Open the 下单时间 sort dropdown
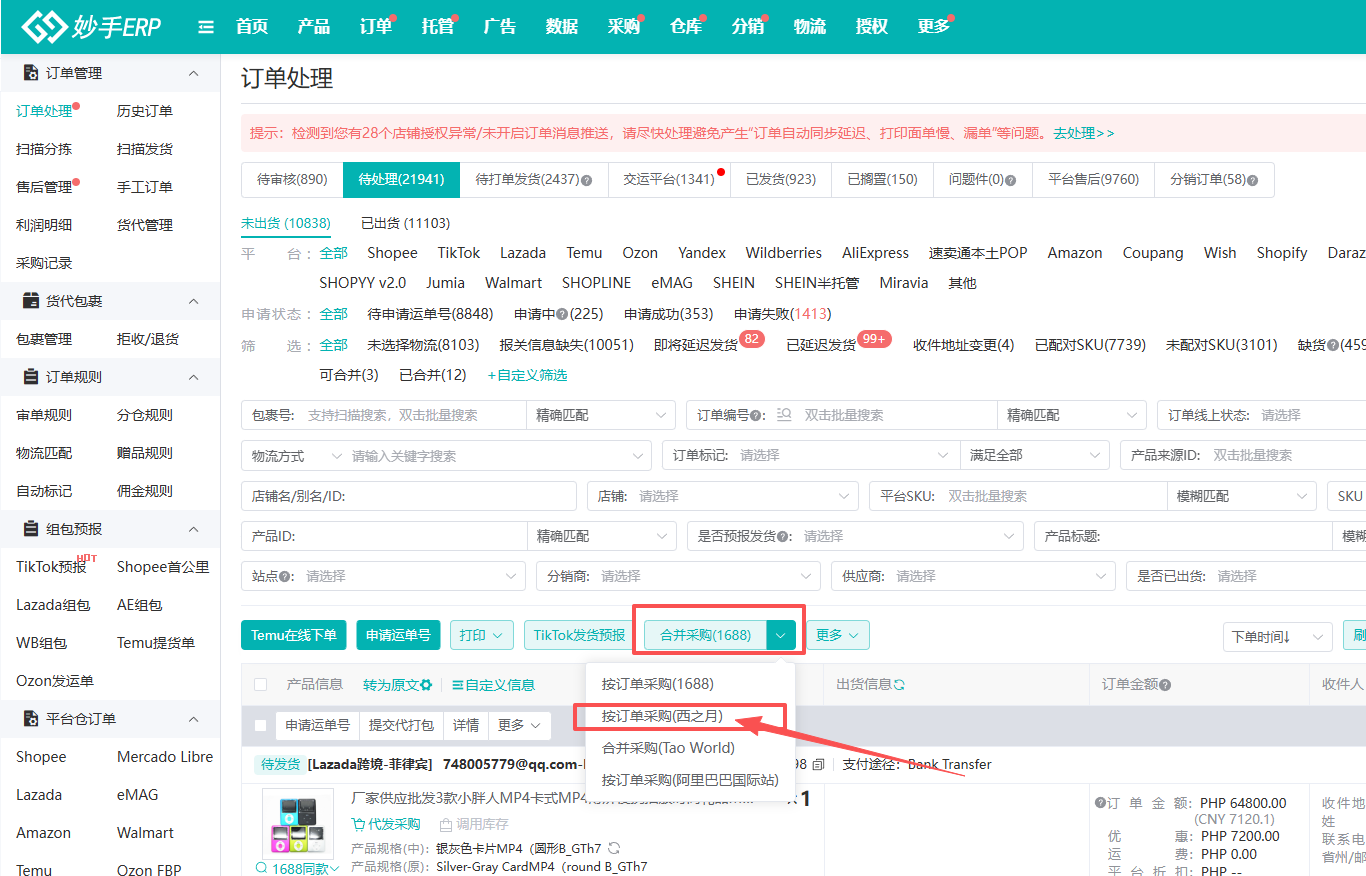This screenshot has height=876, width=1366. coord(1277,637)
